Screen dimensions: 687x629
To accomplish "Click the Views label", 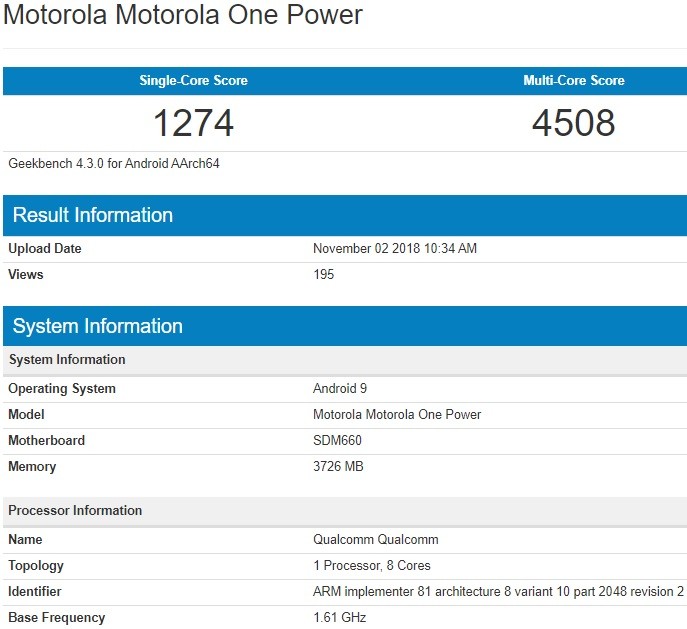I will (26, 274).
